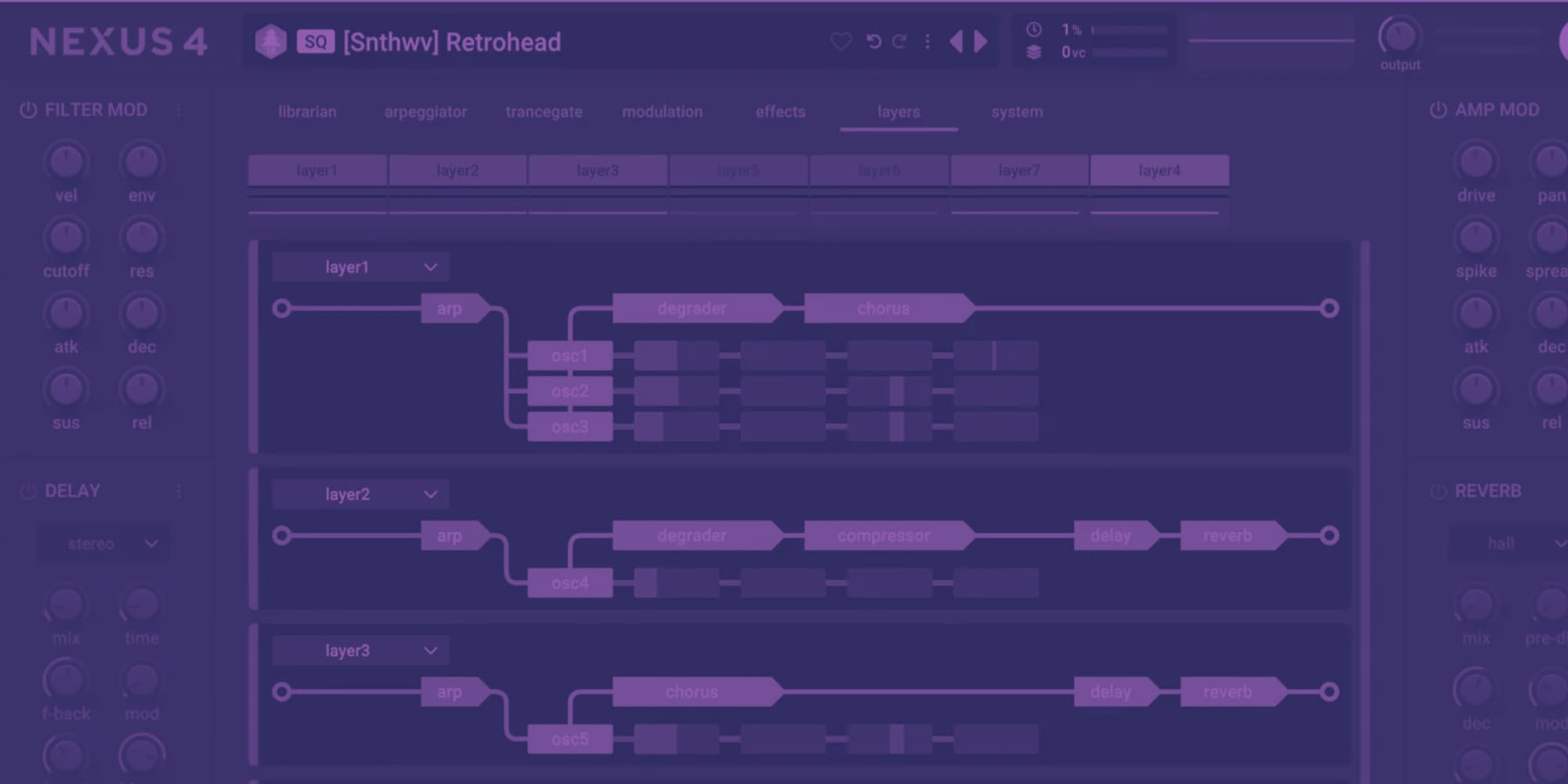Open the preset options three-dot menu
Image resolution: width=1568 pixels, height=784 pixels.
tap(927, 41)
